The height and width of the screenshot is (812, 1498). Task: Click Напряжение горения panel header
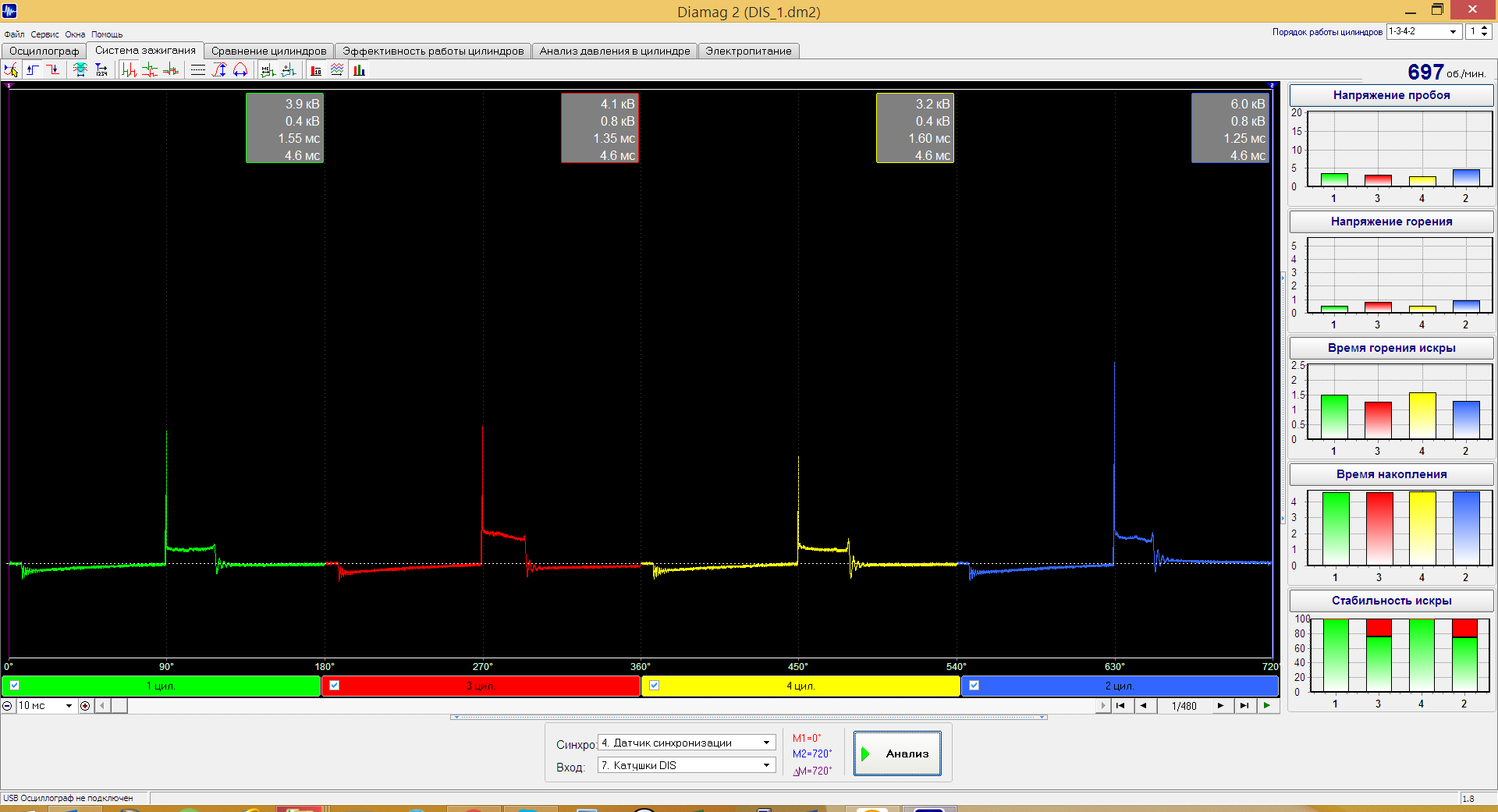coord(1391,222)
